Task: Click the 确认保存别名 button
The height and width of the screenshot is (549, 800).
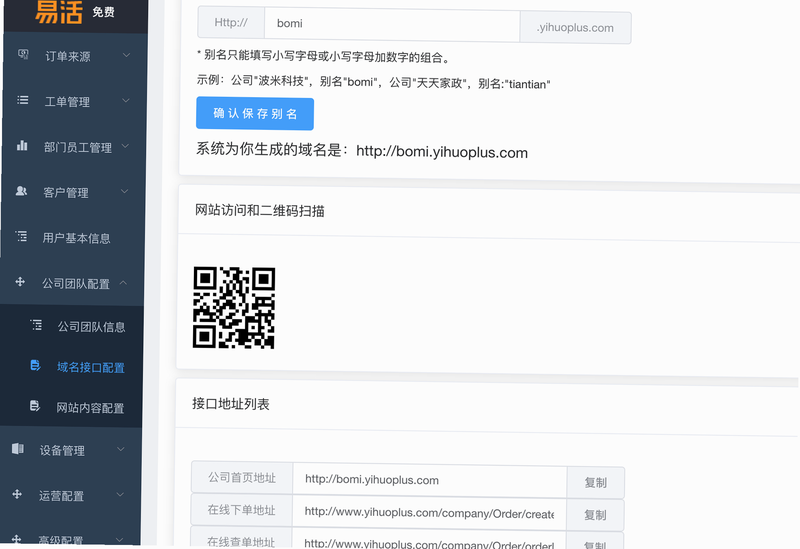Action: tap(255, 113)
